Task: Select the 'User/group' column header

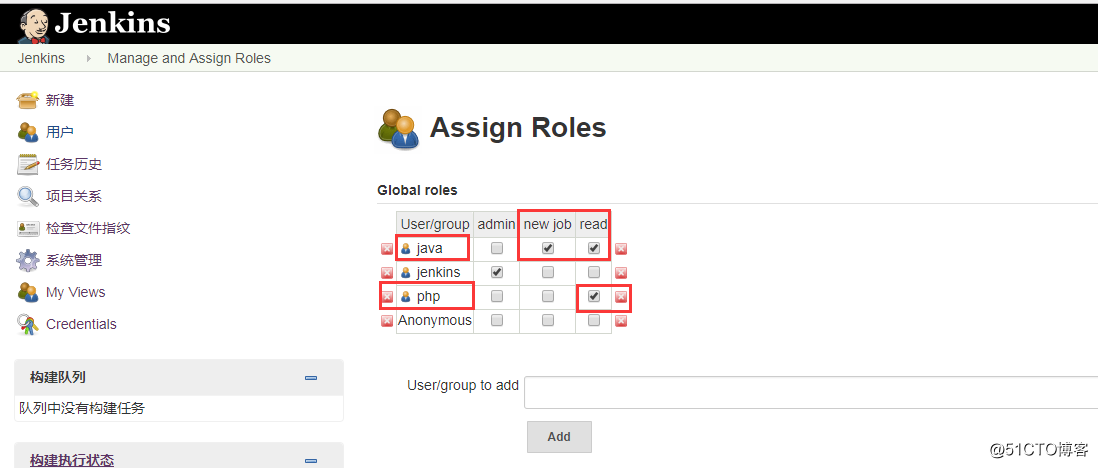Action: click(x=435, y=224)
